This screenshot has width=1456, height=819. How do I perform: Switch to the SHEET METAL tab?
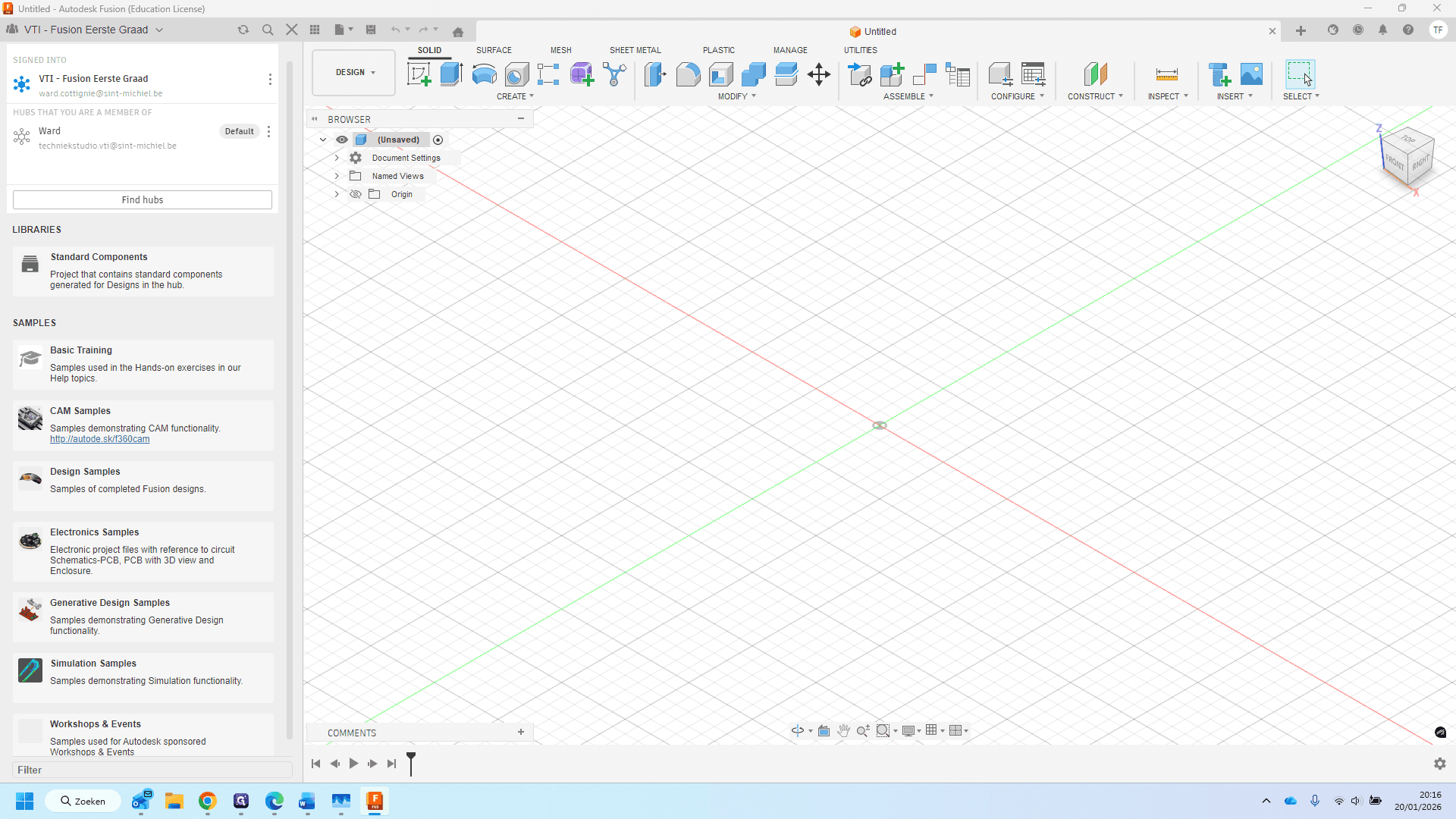(635, 50)
